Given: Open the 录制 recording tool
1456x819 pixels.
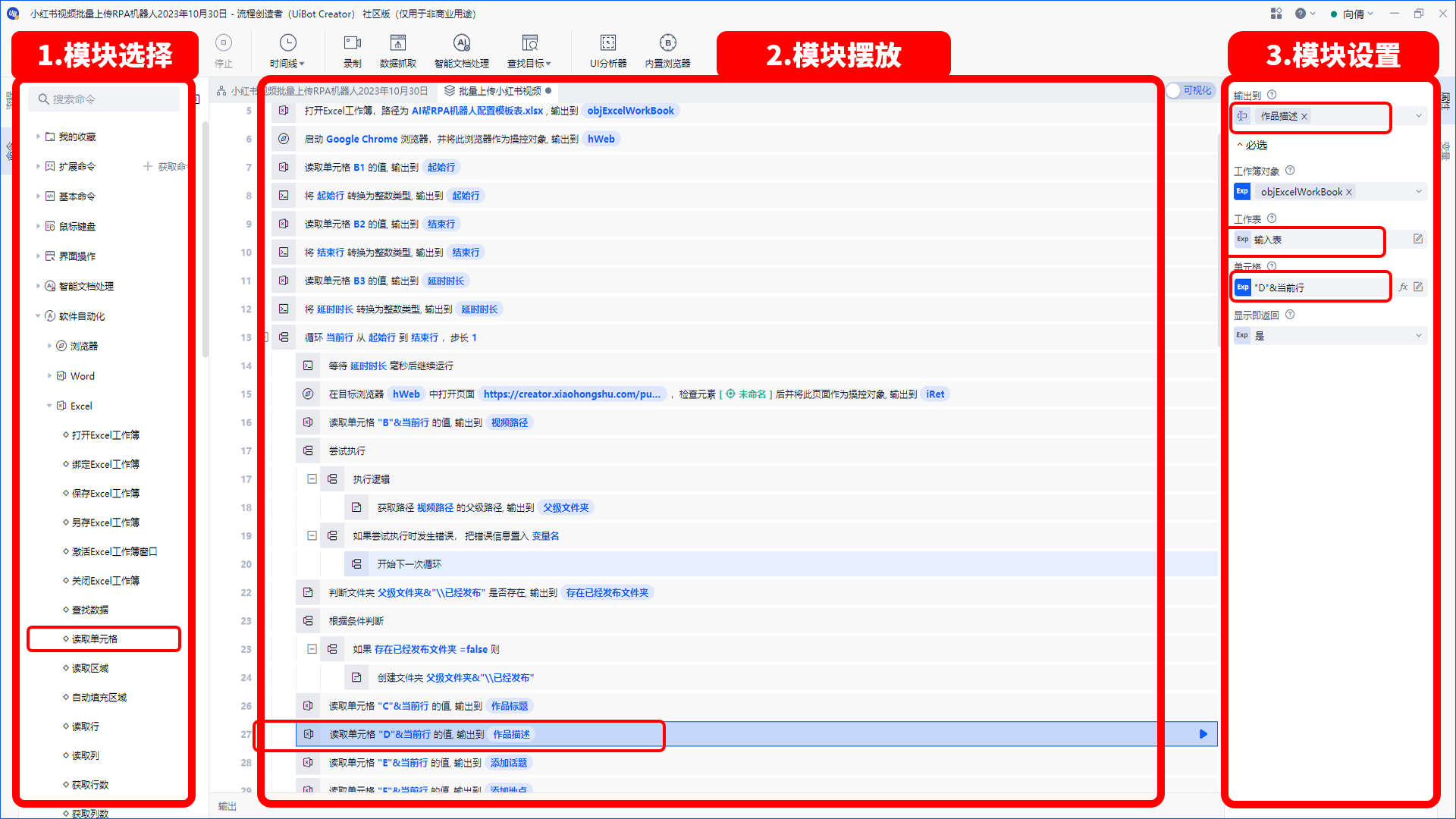Looking at the screenshot, I should click(x=353, y=51).
